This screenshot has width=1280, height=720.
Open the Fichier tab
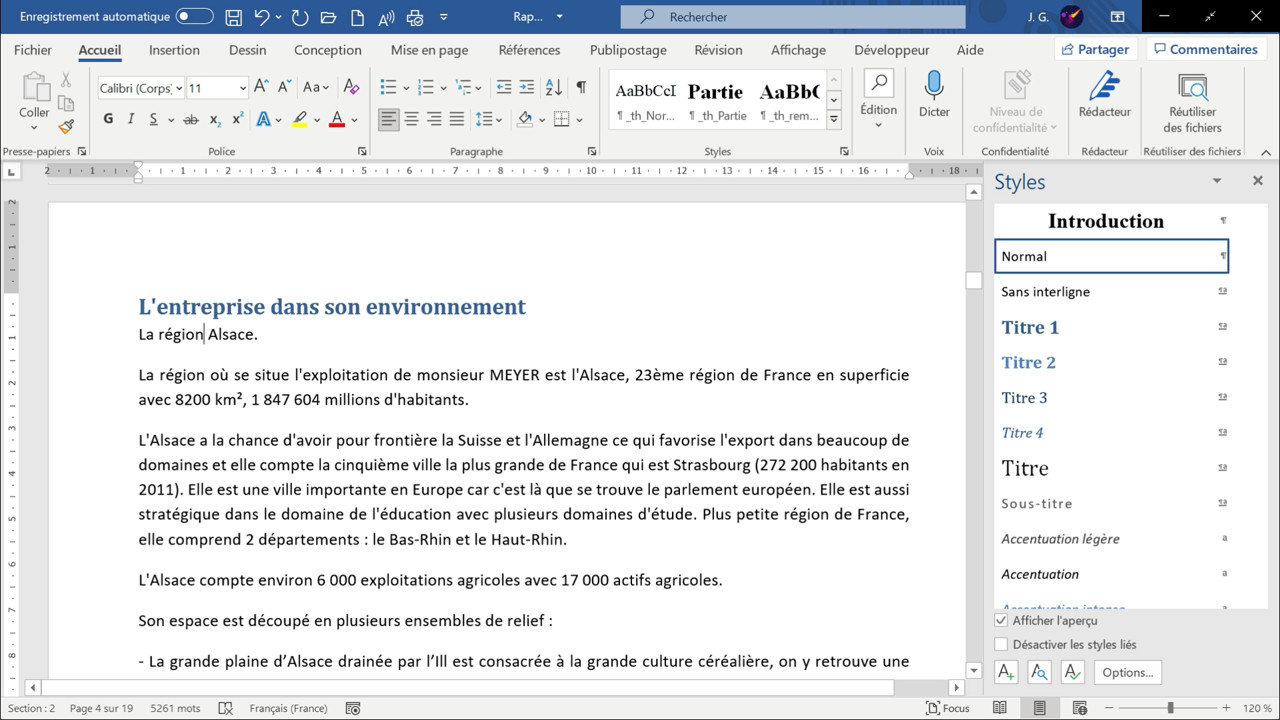point(33,50)
